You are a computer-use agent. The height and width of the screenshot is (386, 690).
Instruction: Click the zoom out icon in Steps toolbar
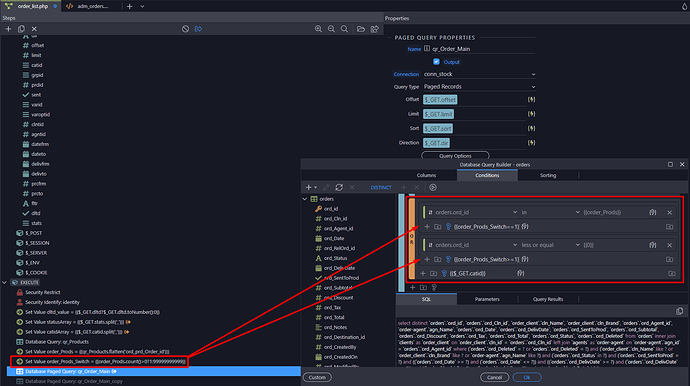[331, 29]
